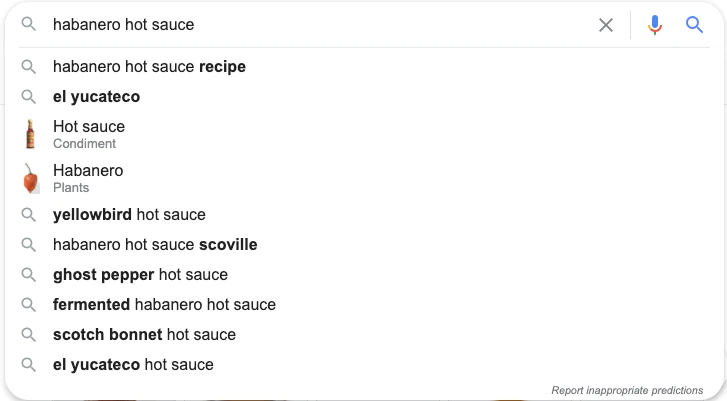This screenshot has width=727, height=401.
Task: Choose 'Hot sauce Condiment' entity suggestion
Action: (x=89, y=134)
